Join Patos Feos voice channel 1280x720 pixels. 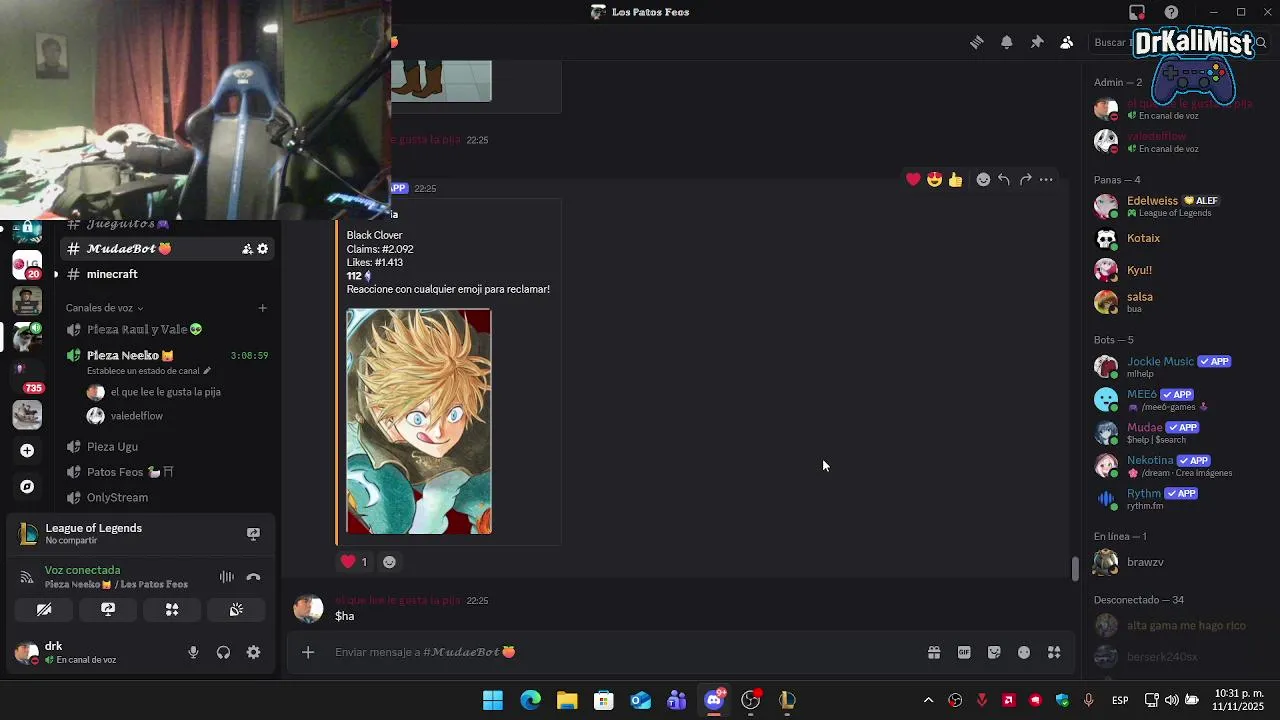[x=167, y=472]
